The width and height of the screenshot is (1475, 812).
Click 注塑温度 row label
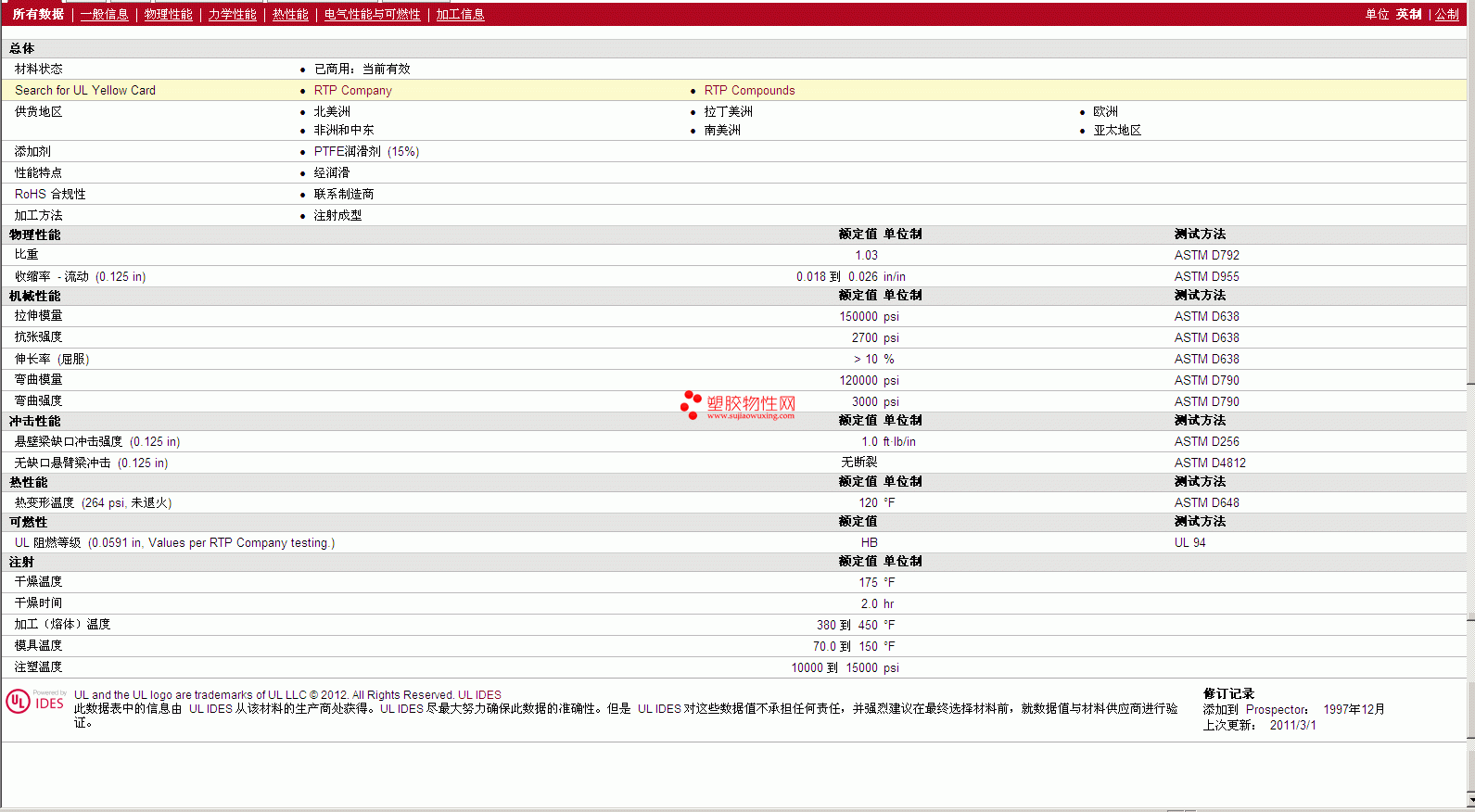(38, 667)
